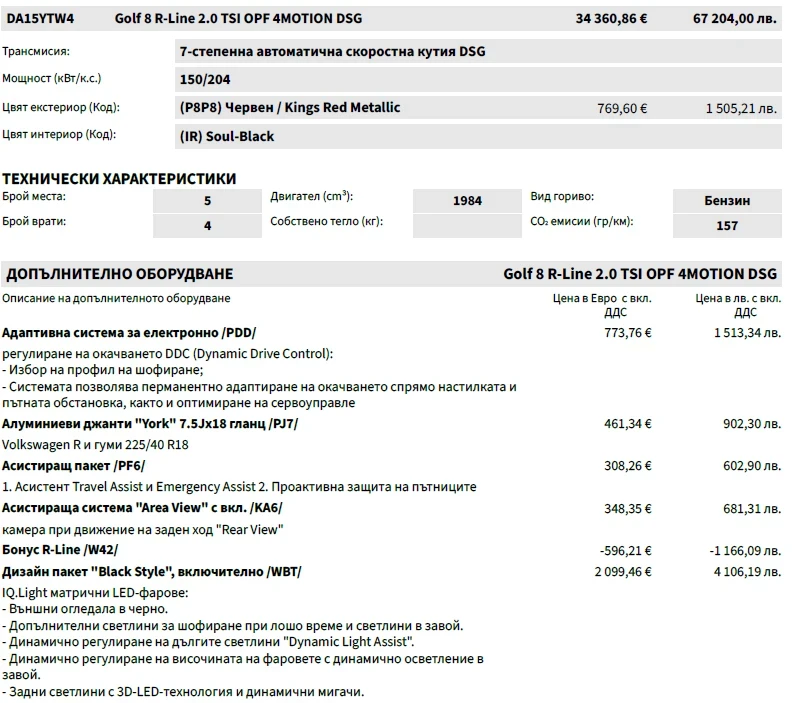This screenshot has height=703, width=799.
Task: Click the Вид гориво label
Action: (x=562, y=197)
